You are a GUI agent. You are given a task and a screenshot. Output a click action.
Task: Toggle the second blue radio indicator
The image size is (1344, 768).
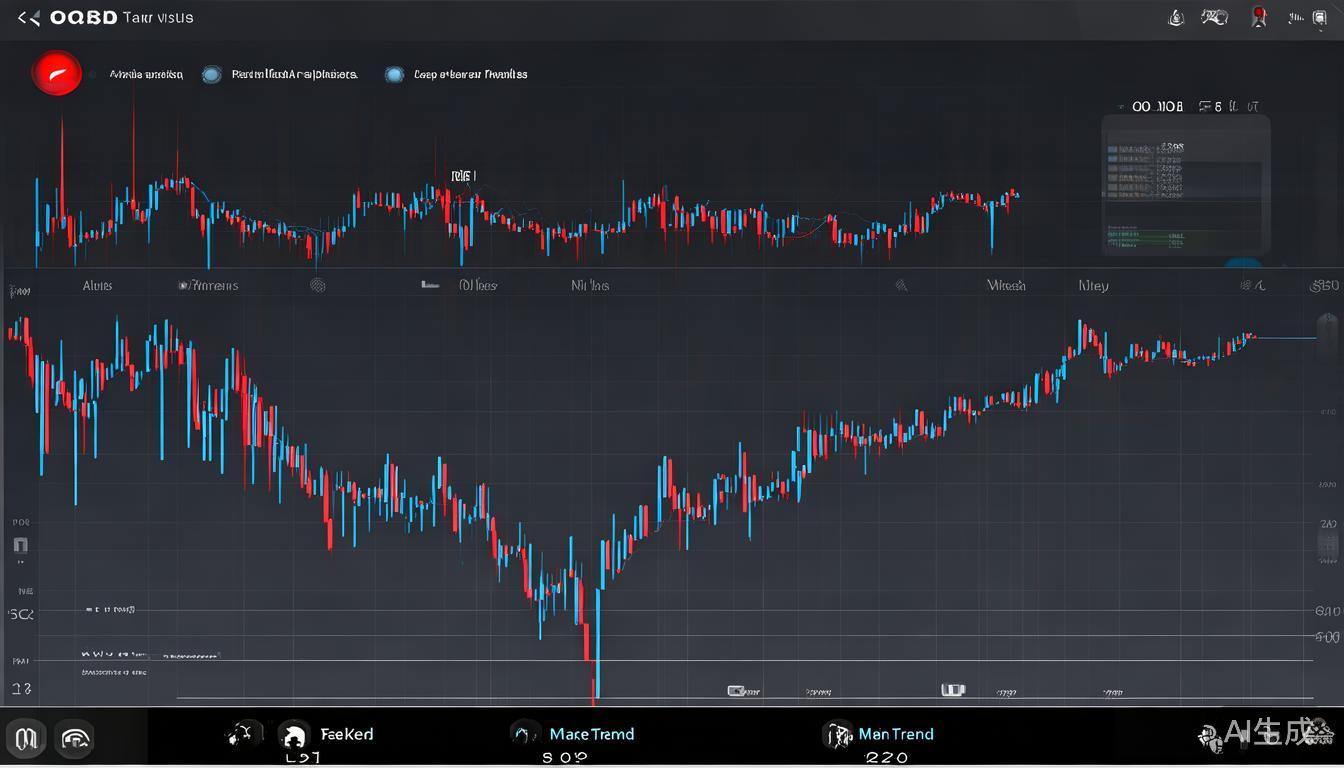394,74
